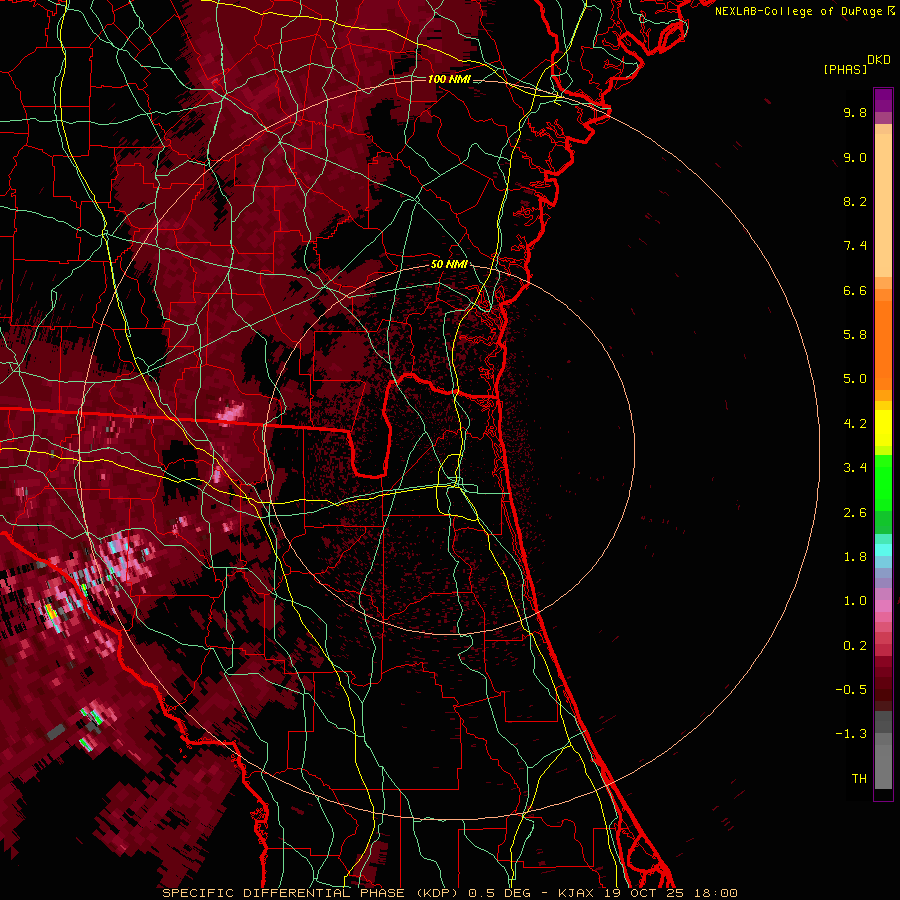Click the [PHAS] legend heading
Image resolution: width=900 pixels, height=900 pixels.
click(845, 69)
